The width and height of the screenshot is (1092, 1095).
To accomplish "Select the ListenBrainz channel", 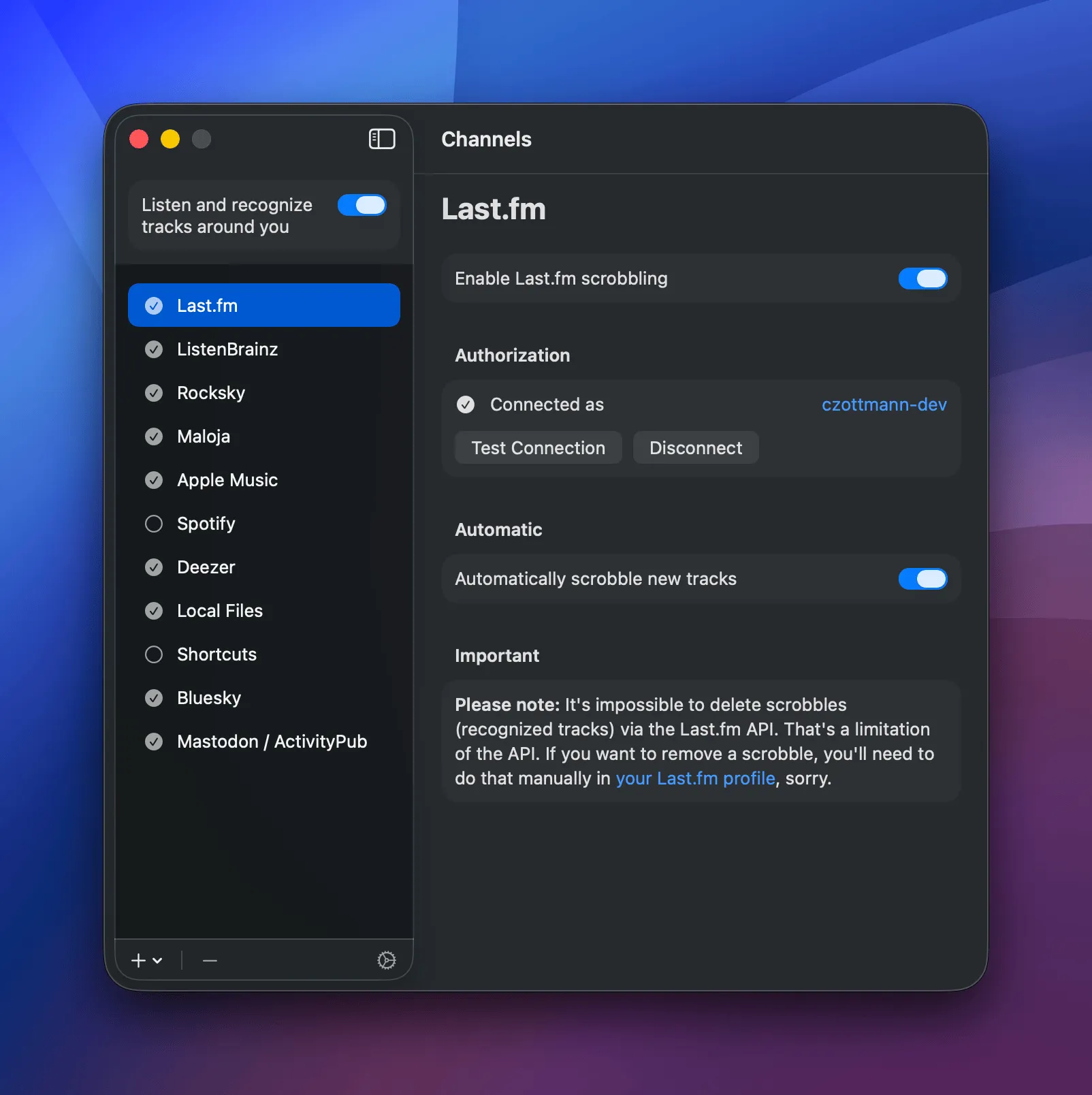I will coord(264,349).
